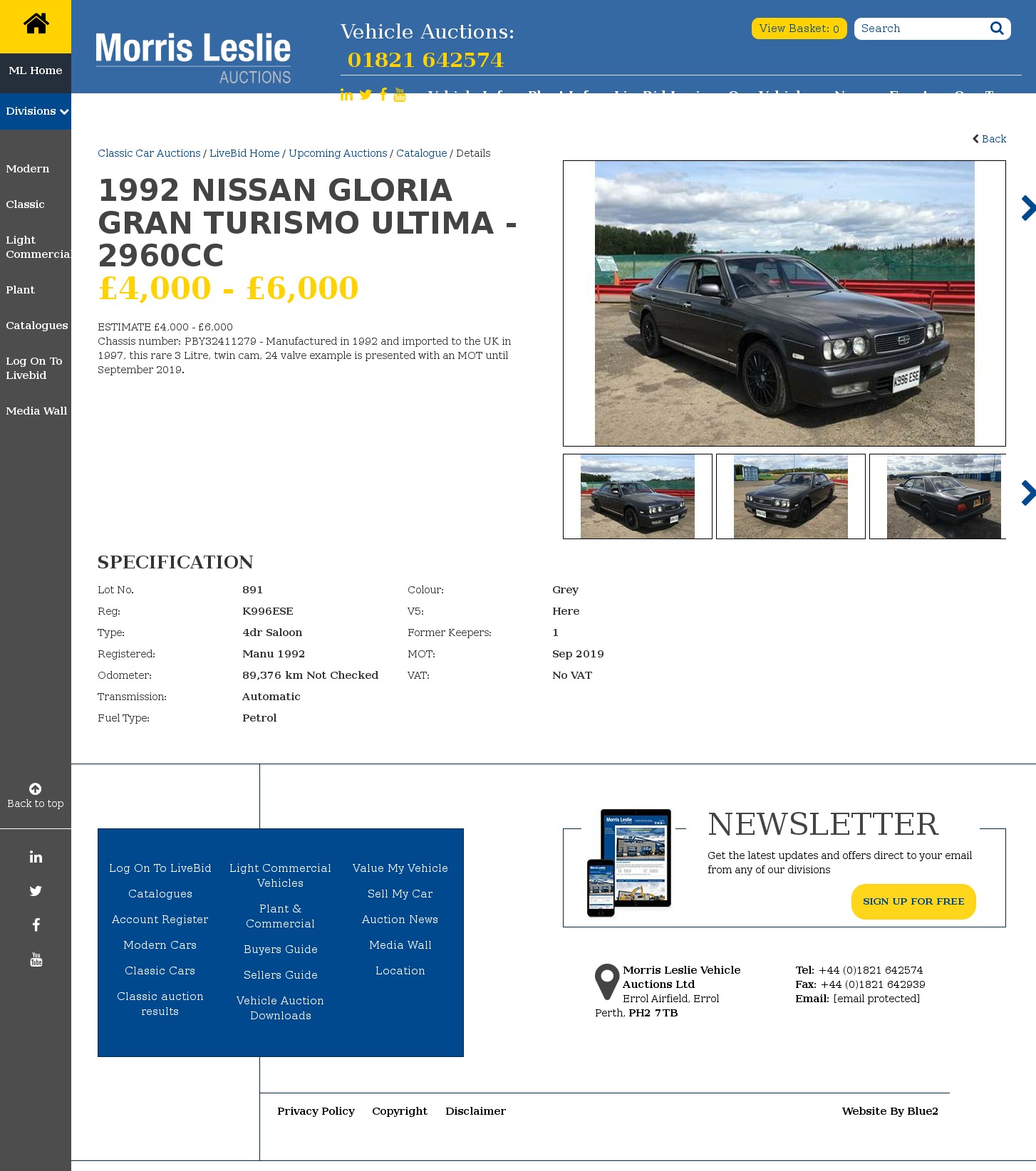This screenshot has height=1171, width=1036.
Task: Open YouTube icon in header
Action: click(400, 95)
